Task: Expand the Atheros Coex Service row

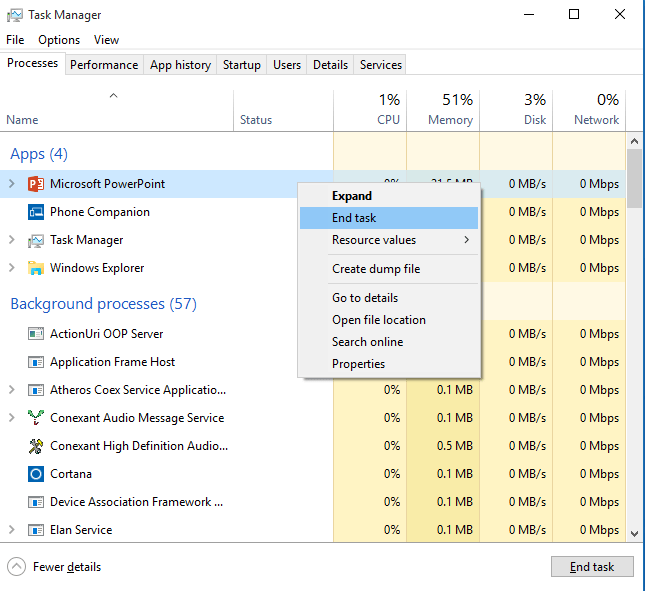Action: (x=12, y=389)
